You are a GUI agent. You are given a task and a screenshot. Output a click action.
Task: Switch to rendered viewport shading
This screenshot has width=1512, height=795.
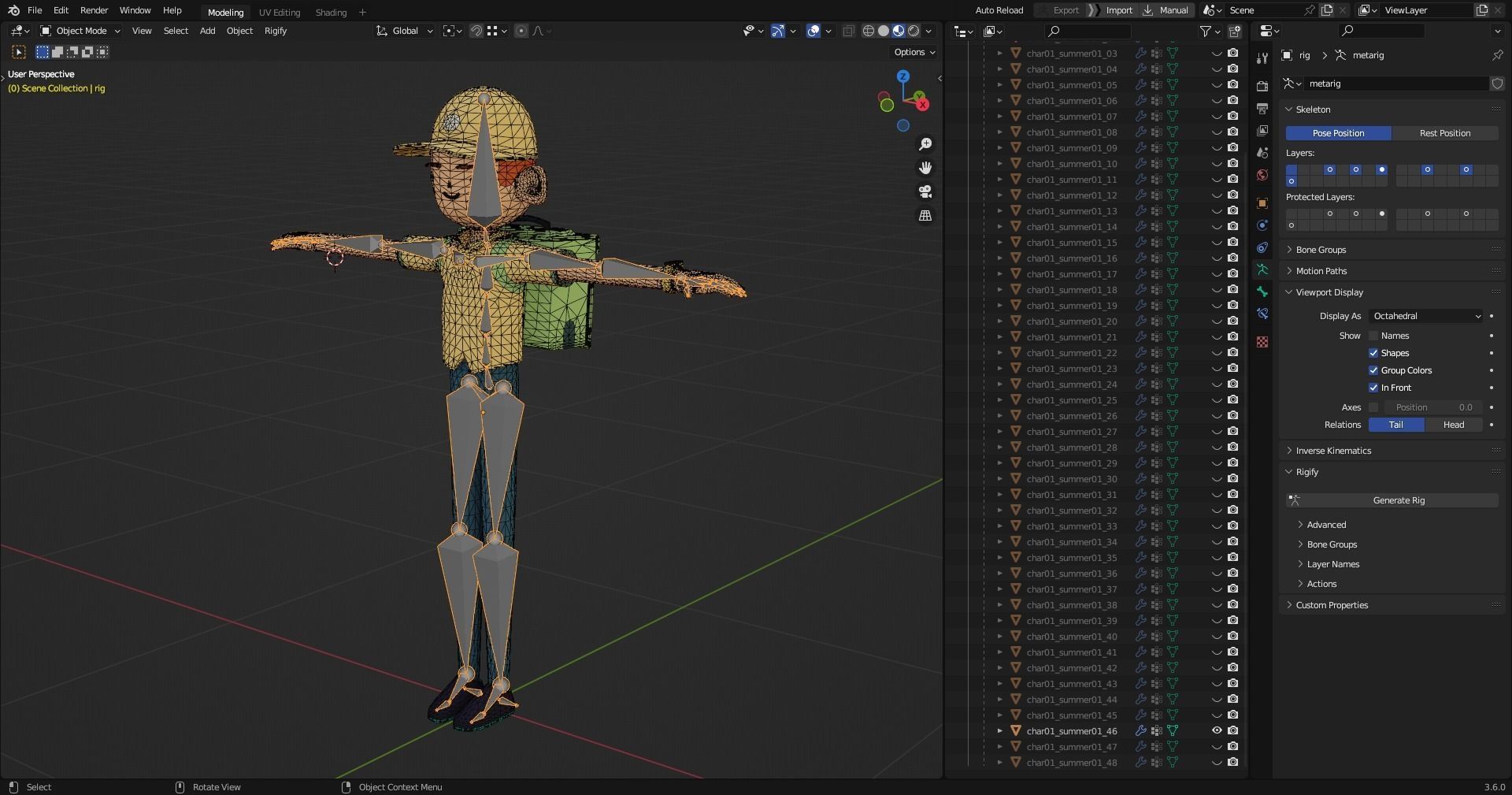click(913, 31)
